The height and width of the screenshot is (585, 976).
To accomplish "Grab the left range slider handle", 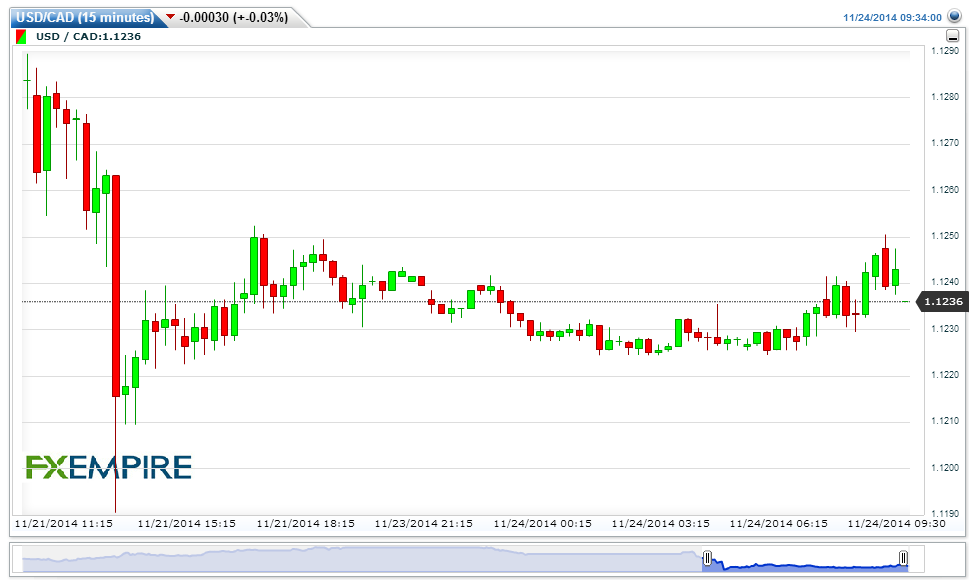I will [706, 558].
